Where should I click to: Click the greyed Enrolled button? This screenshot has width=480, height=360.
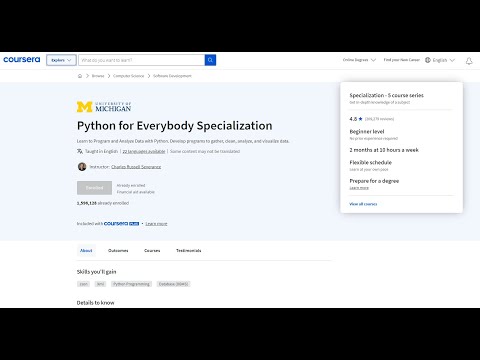[x=94, y=188]
